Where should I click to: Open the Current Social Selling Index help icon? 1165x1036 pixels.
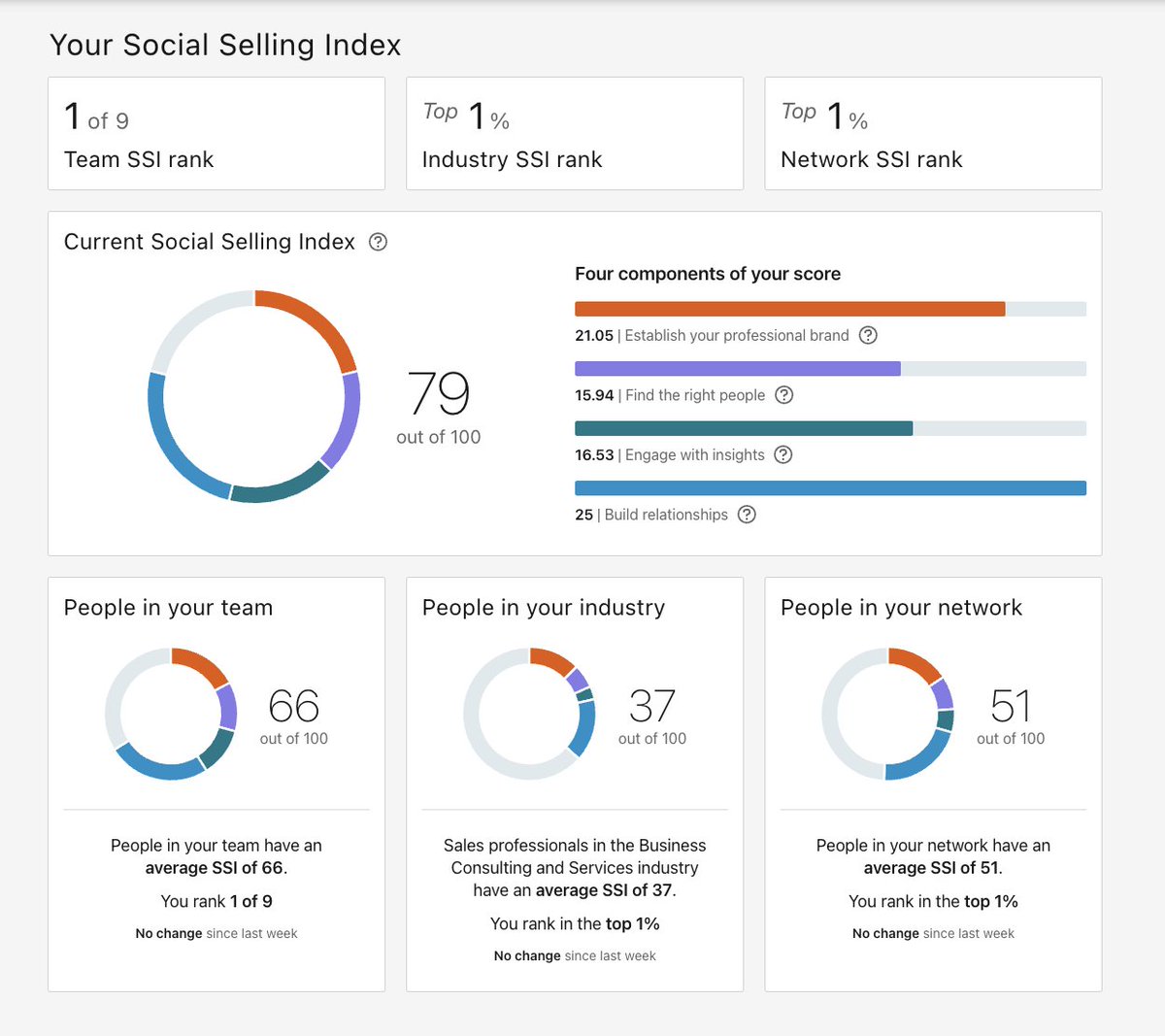[x=379, y=242]
